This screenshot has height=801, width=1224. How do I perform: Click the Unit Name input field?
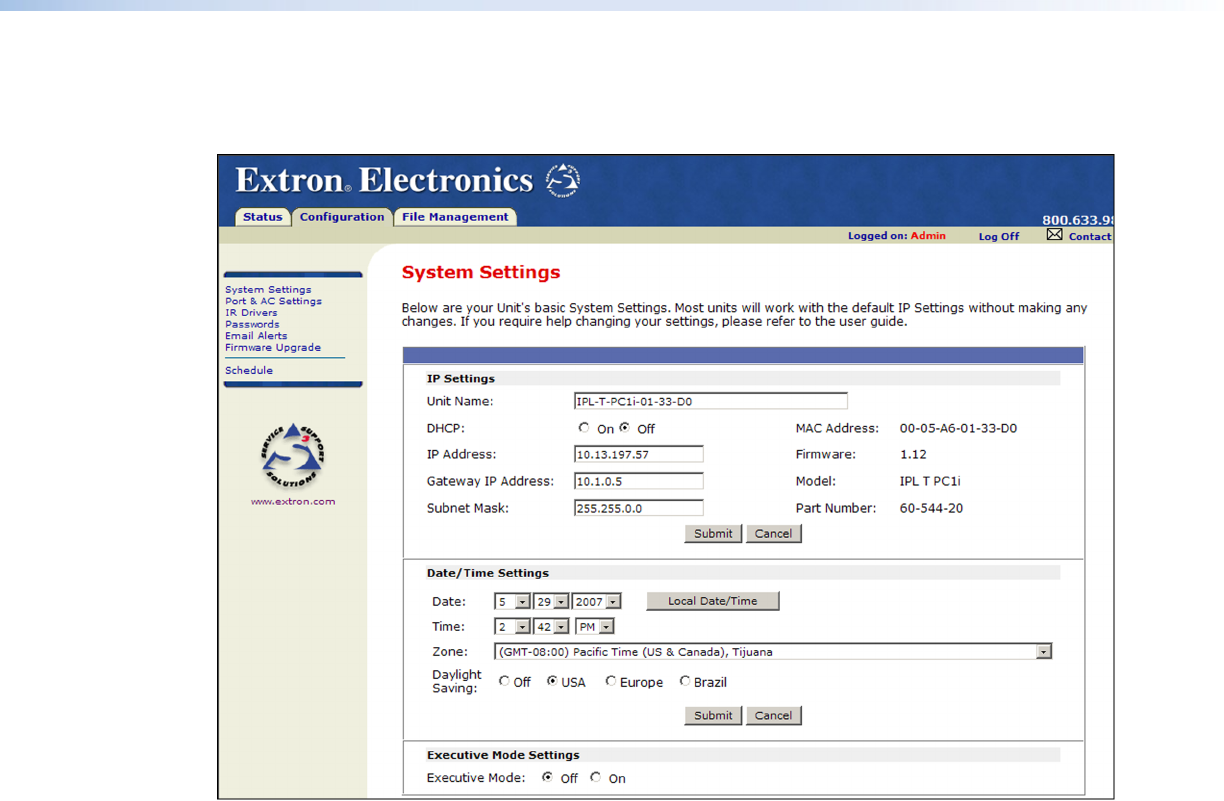pos(710,401)
